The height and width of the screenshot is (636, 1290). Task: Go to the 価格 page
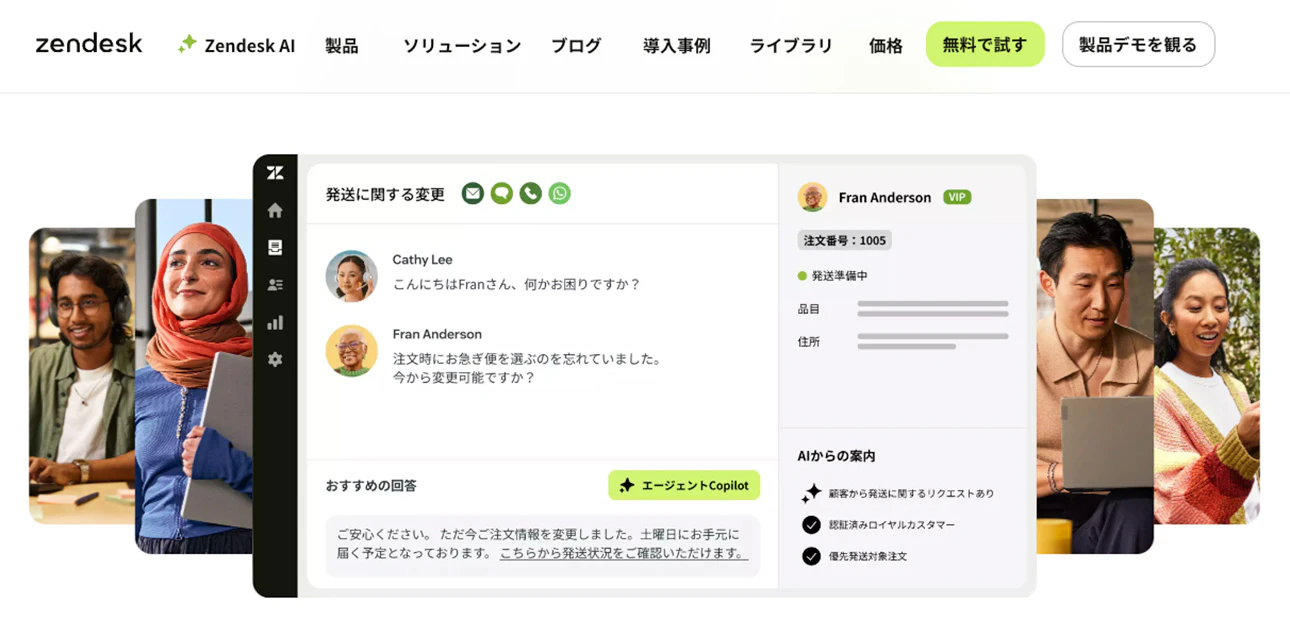(886, 45)
